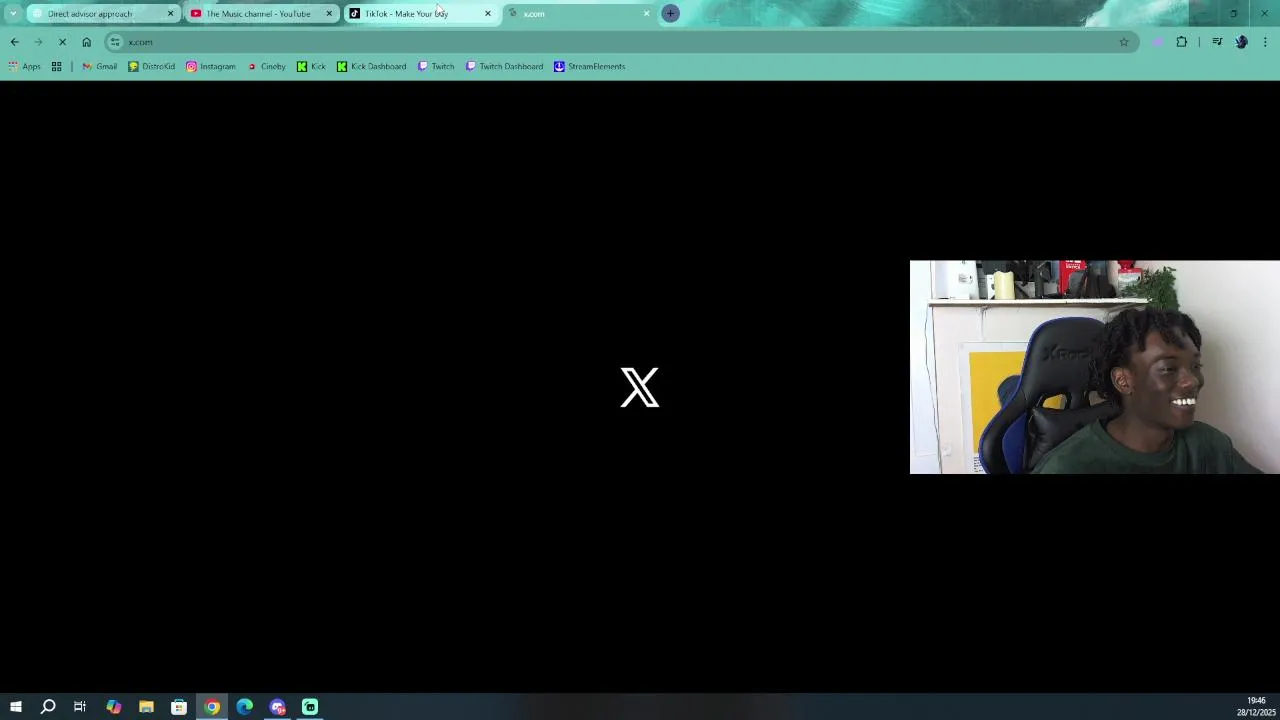This screenshot has height=720, width=1280.
Task: Open Windows taskbar search
Action: (x=47, y=707)
